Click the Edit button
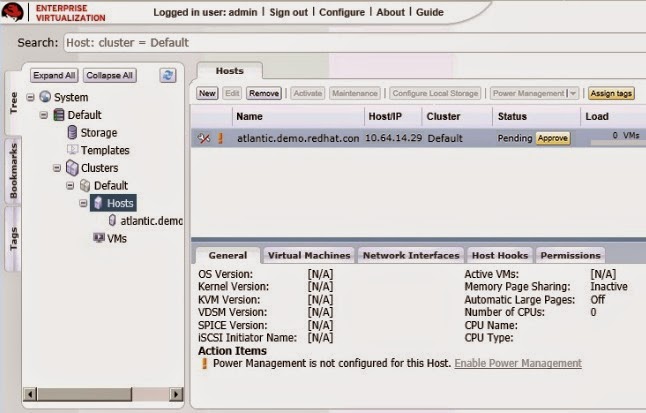The image size is (646, 413). (232, 94)
